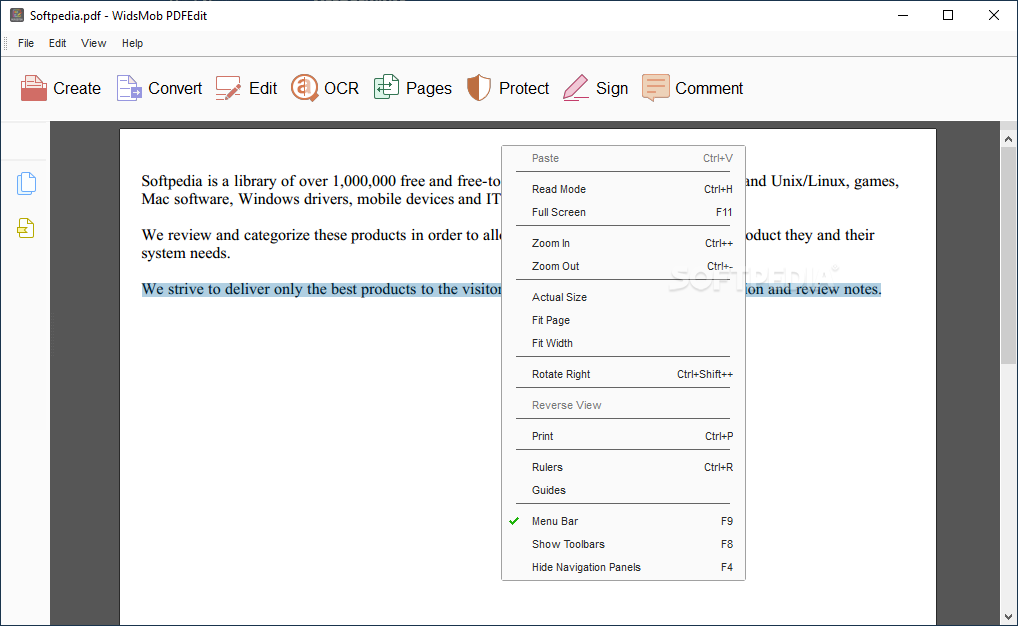
Task: Select the Sign pen icon
Action: [x=576, y=88]
